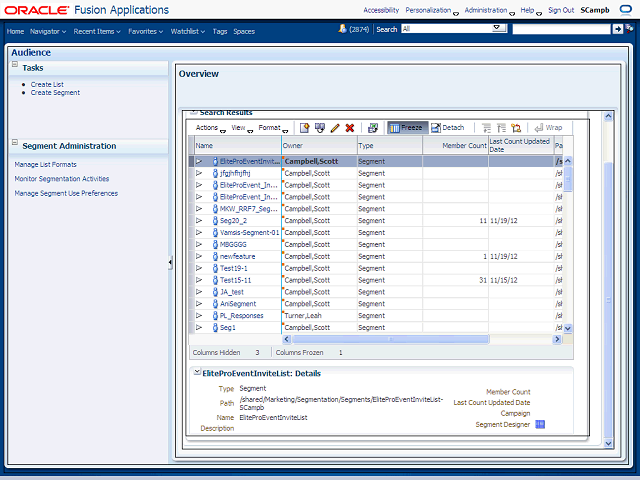The image size is (640, 480).
Task: Click the duplicate icon in results toolbar
Action: 320,128
